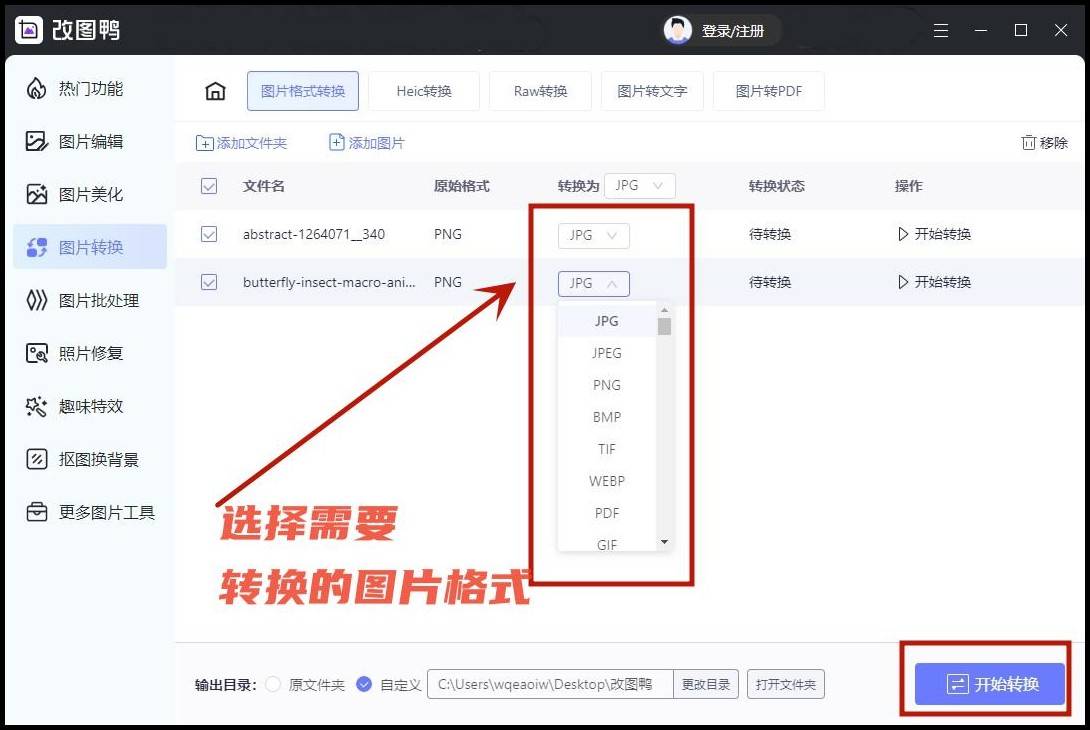Choose WEBP from the format list

(606, 481)
